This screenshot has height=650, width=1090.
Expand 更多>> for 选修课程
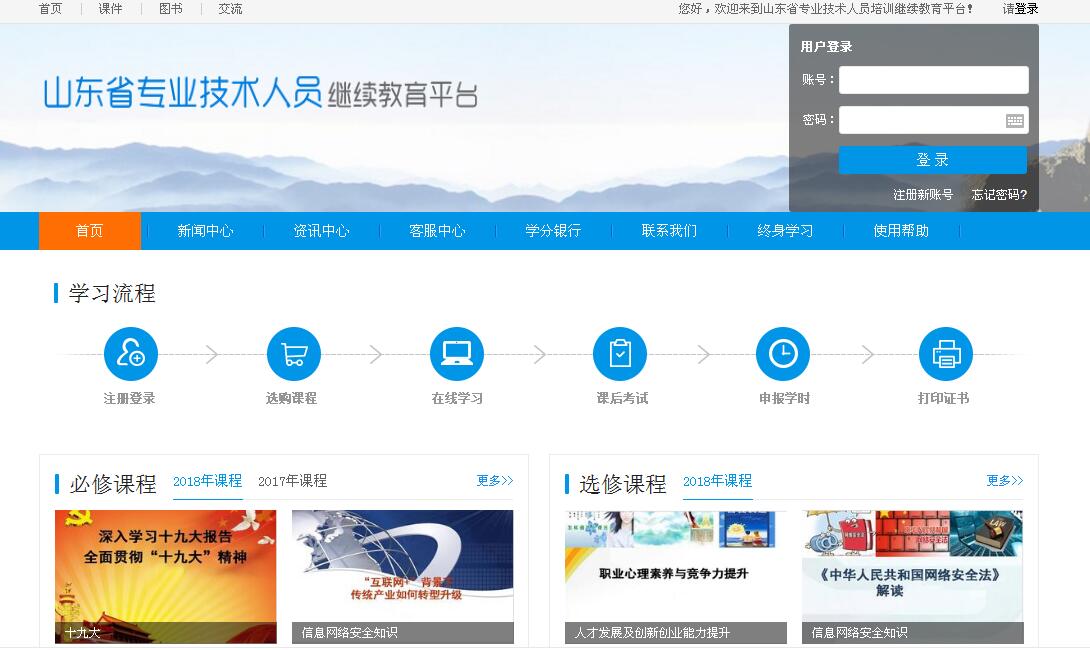1004,481
